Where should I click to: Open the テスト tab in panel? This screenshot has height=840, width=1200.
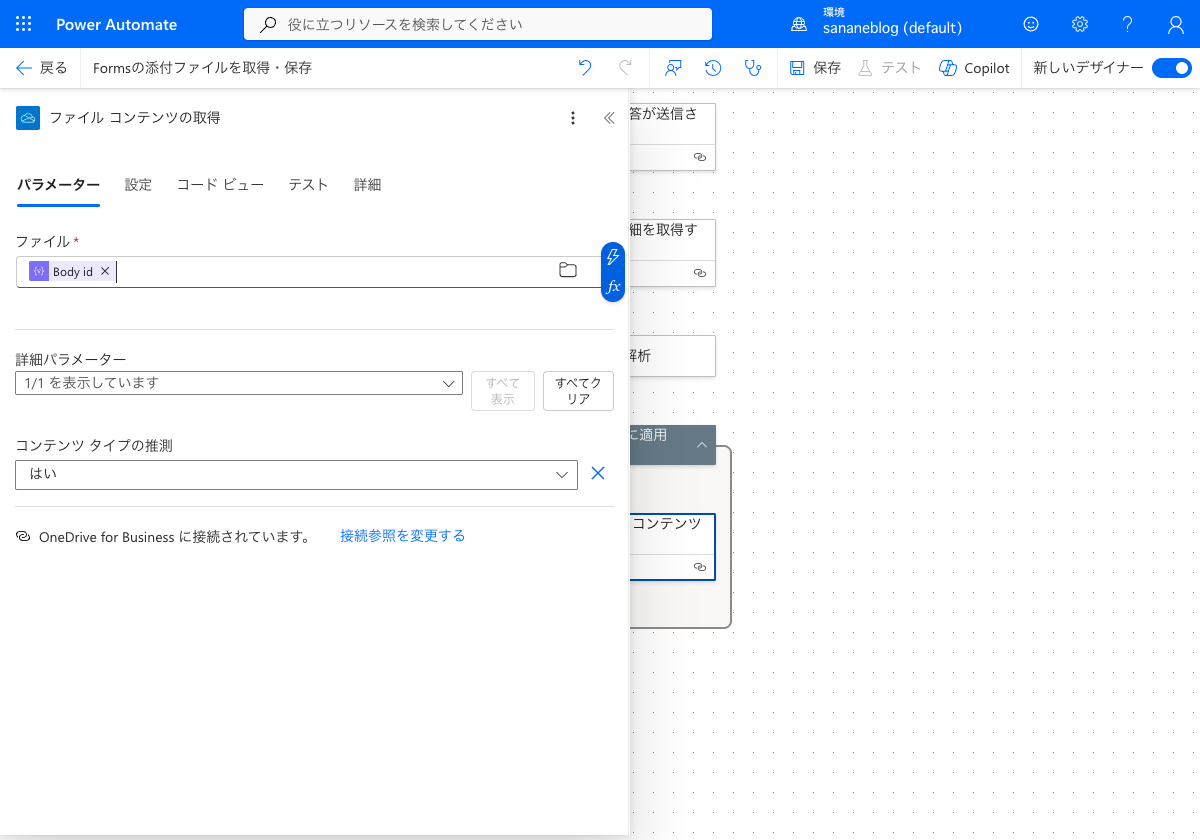[x=308, y=185]
